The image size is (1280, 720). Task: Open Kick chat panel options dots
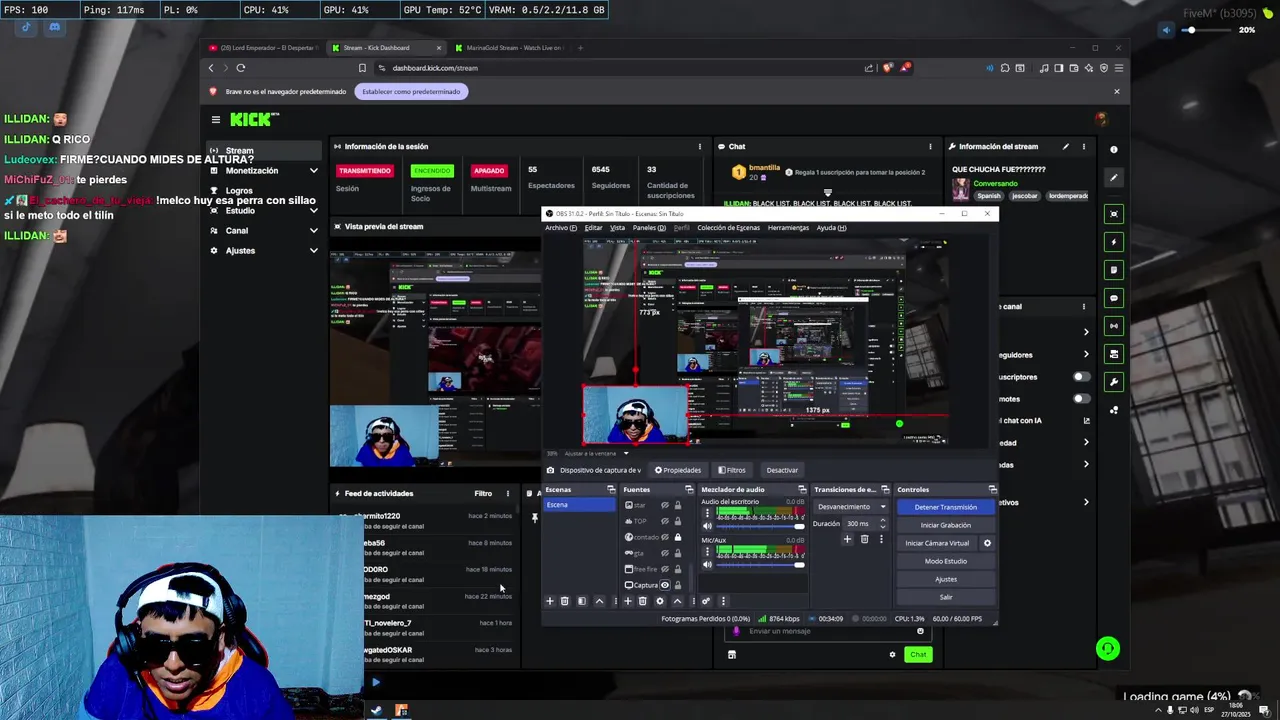(x=931, y=147)
